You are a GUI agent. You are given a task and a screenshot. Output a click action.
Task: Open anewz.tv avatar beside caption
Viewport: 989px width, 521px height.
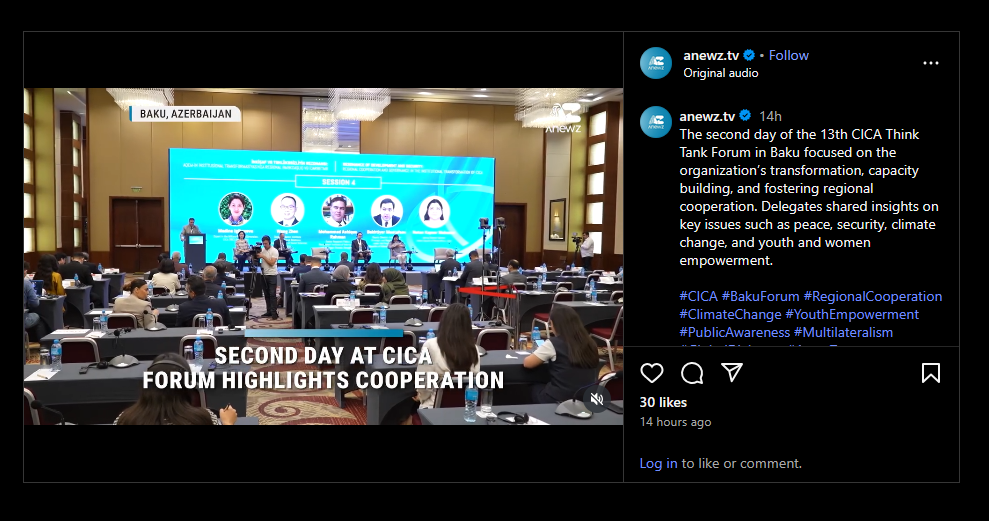(656, 122)
